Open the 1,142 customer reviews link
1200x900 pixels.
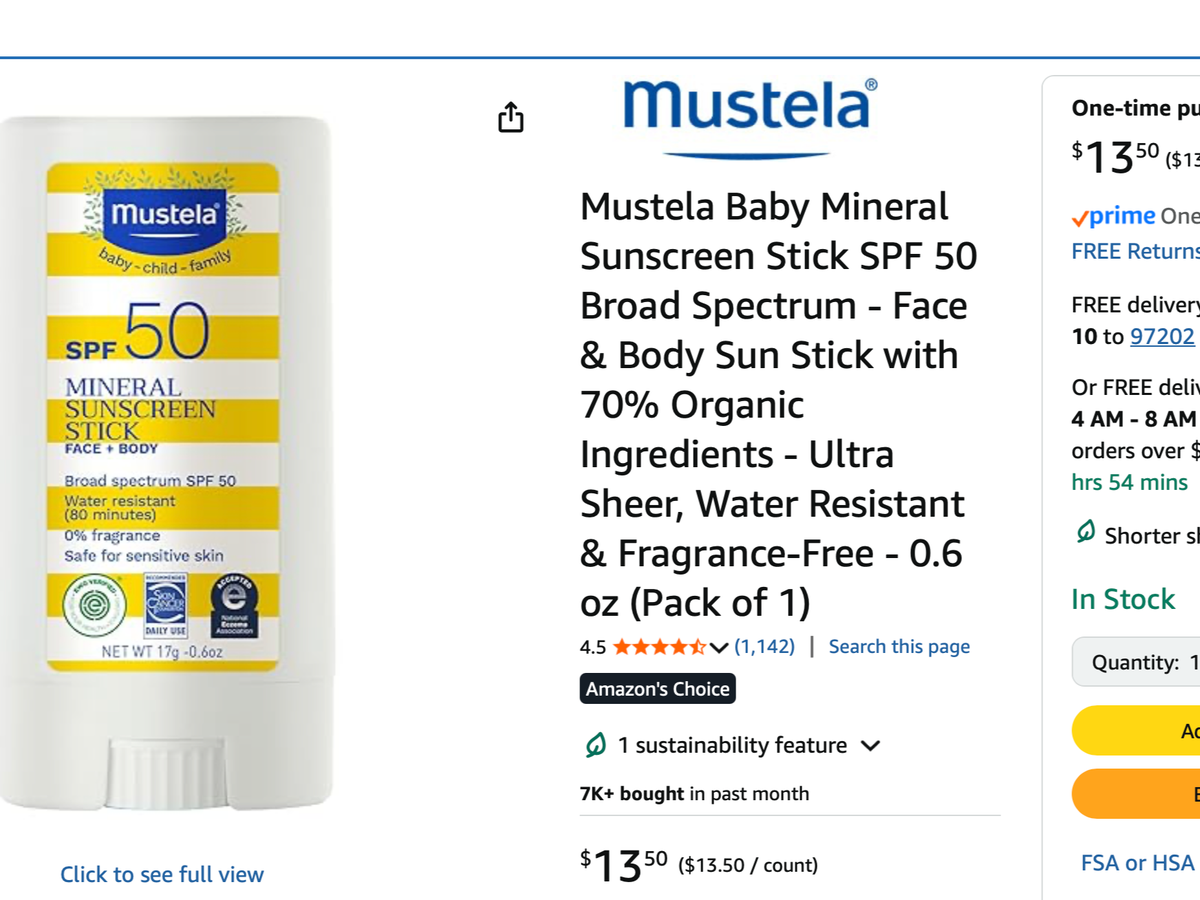765,647
